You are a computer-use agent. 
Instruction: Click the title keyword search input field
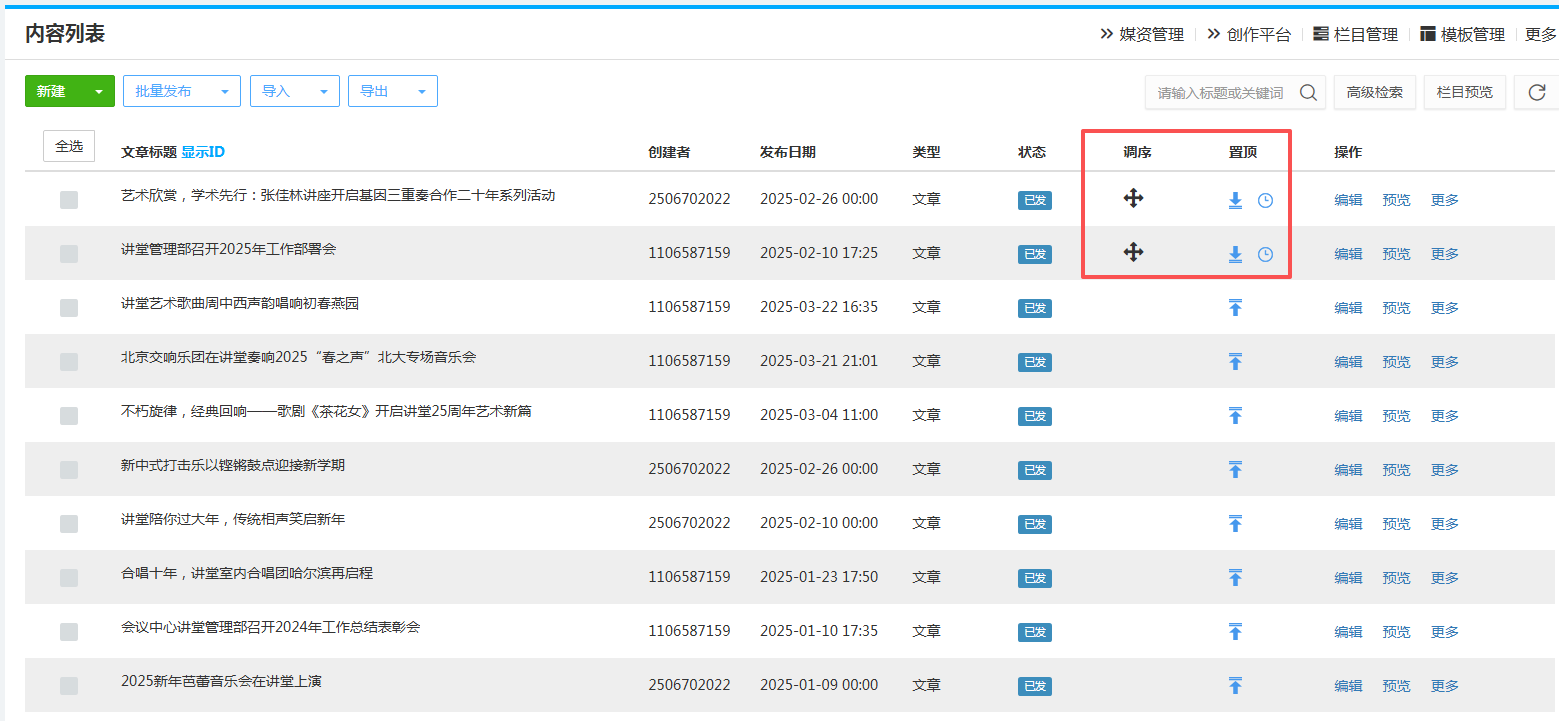click(x=1220, y=92)
